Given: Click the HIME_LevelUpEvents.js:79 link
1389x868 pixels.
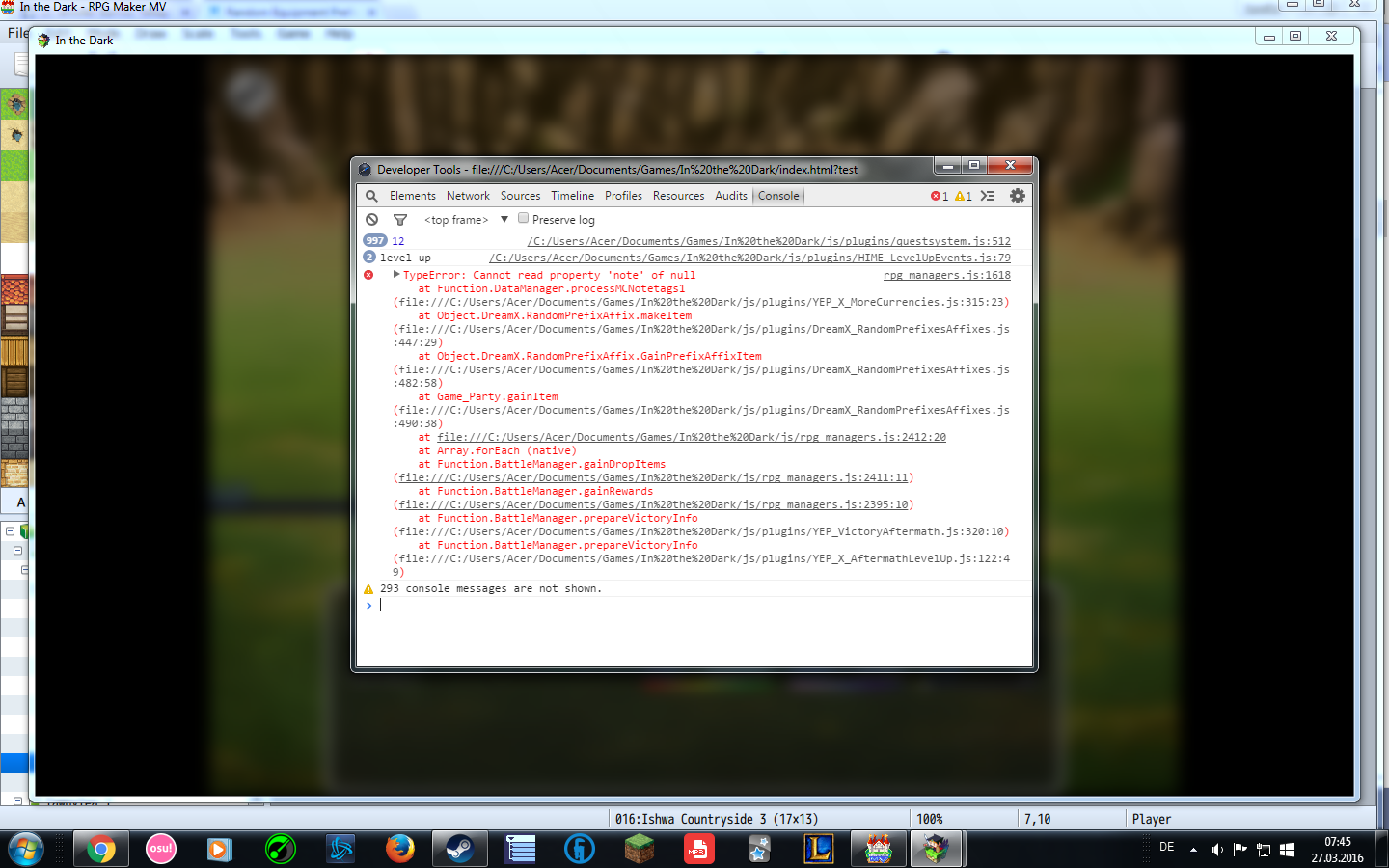Looking at the screenshot, I should click(749, 258).
